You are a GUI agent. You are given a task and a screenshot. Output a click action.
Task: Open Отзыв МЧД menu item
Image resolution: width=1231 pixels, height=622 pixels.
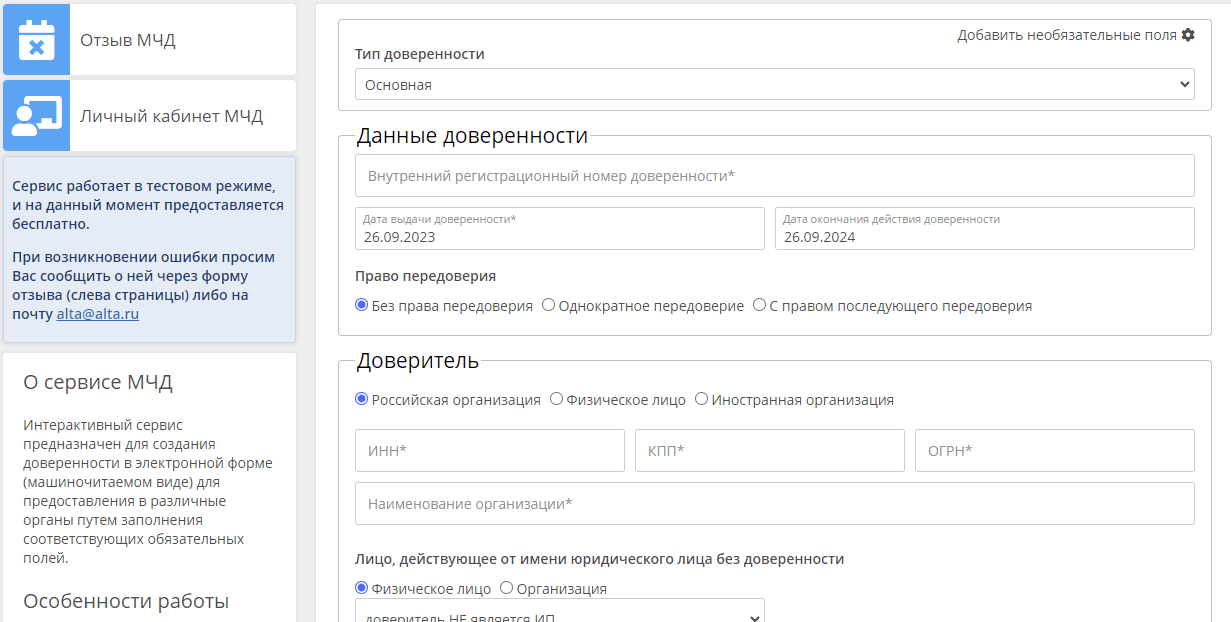tap(128, 40)
